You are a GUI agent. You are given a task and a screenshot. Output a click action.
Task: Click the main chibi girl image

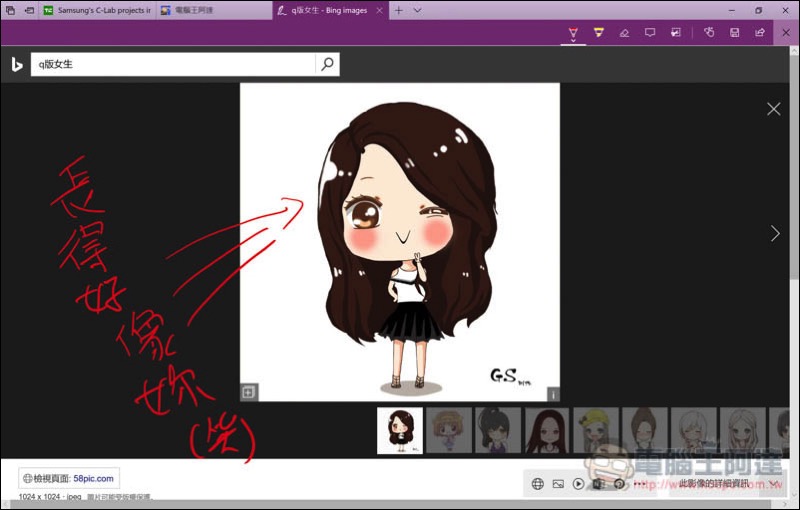400,242
